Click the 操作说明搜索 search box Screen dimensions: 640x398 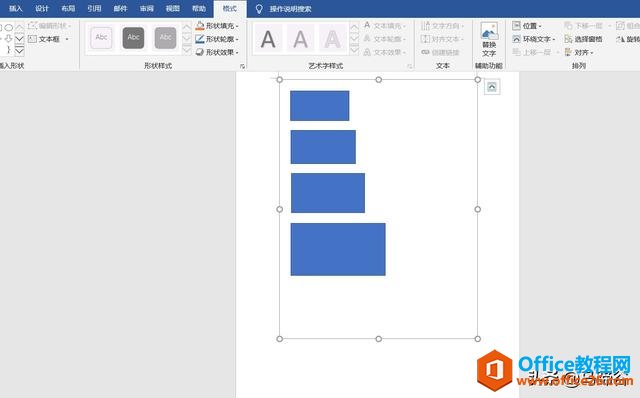pyautogui.click(x=290, y=9)
